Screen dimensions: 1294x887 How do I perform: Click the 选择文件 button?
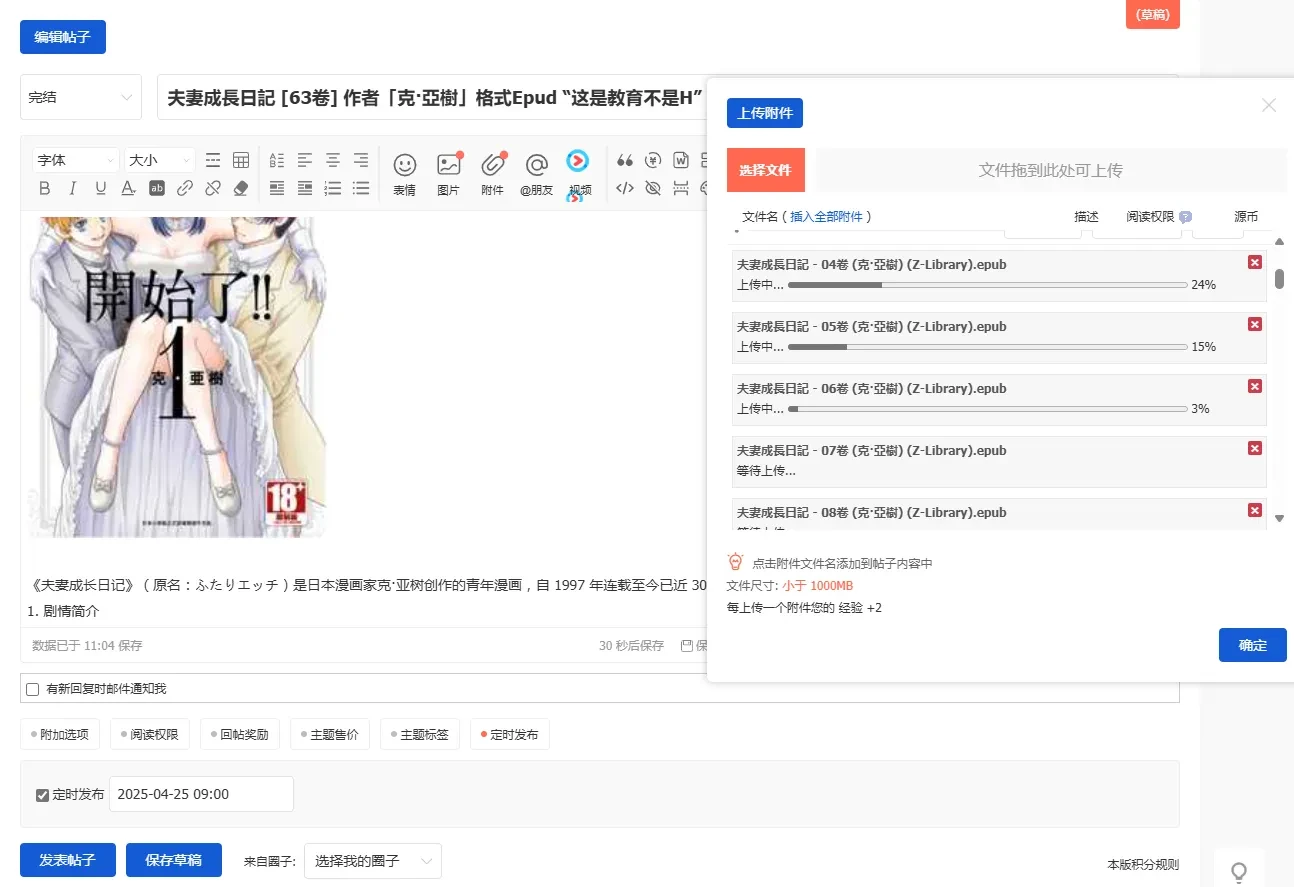[x=766, y=170]
